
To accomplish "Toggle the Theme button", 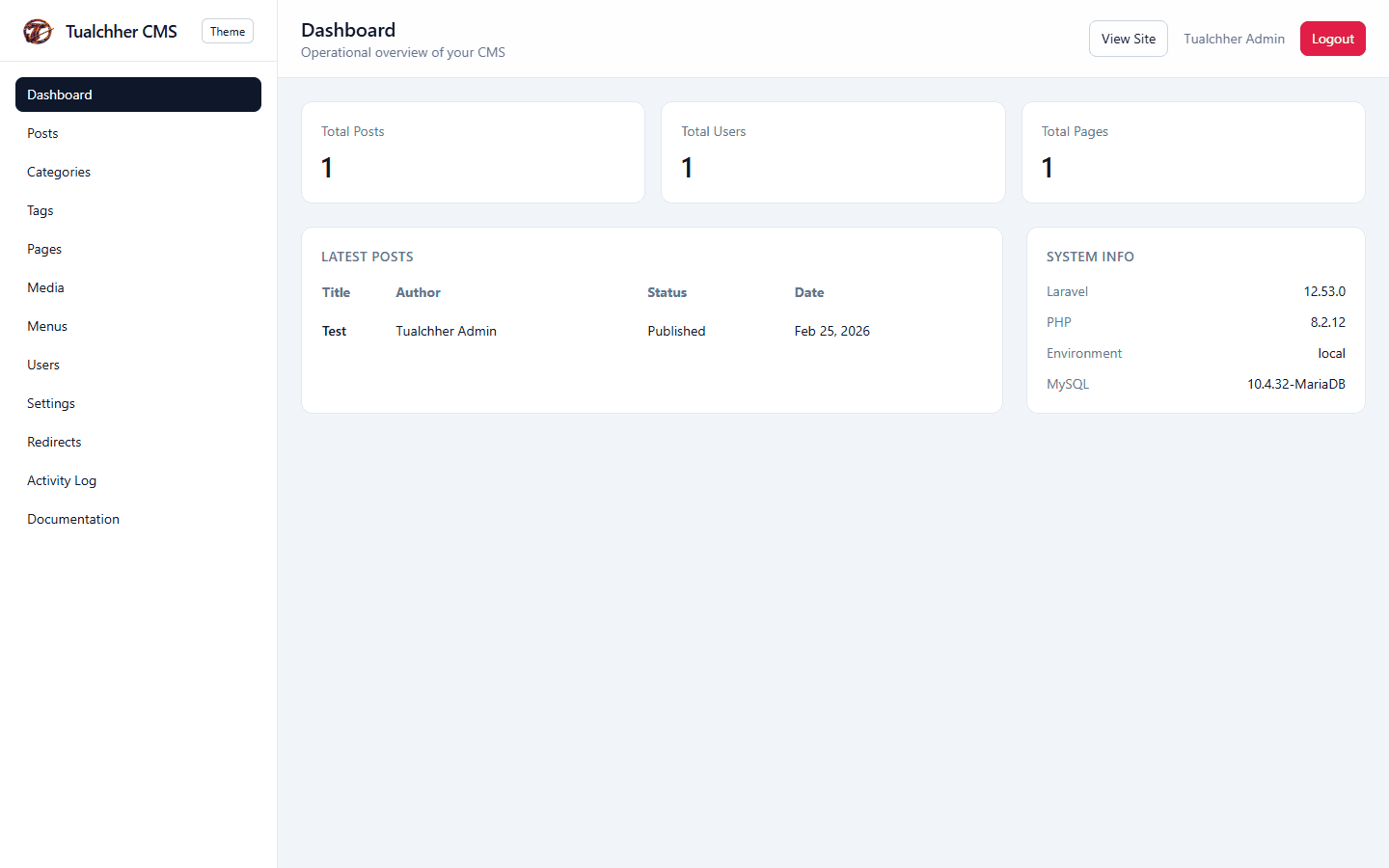I will click(x=227, y=31).
